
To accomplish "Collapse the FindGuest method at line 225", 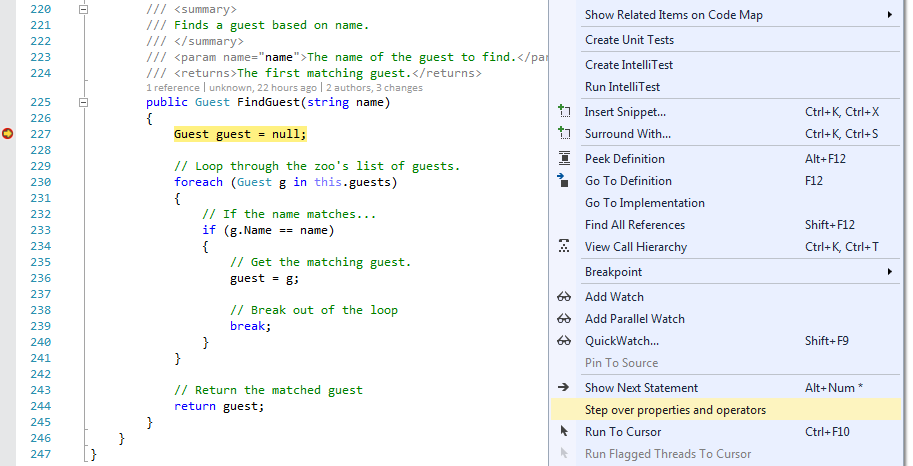I will click(84, 102).
